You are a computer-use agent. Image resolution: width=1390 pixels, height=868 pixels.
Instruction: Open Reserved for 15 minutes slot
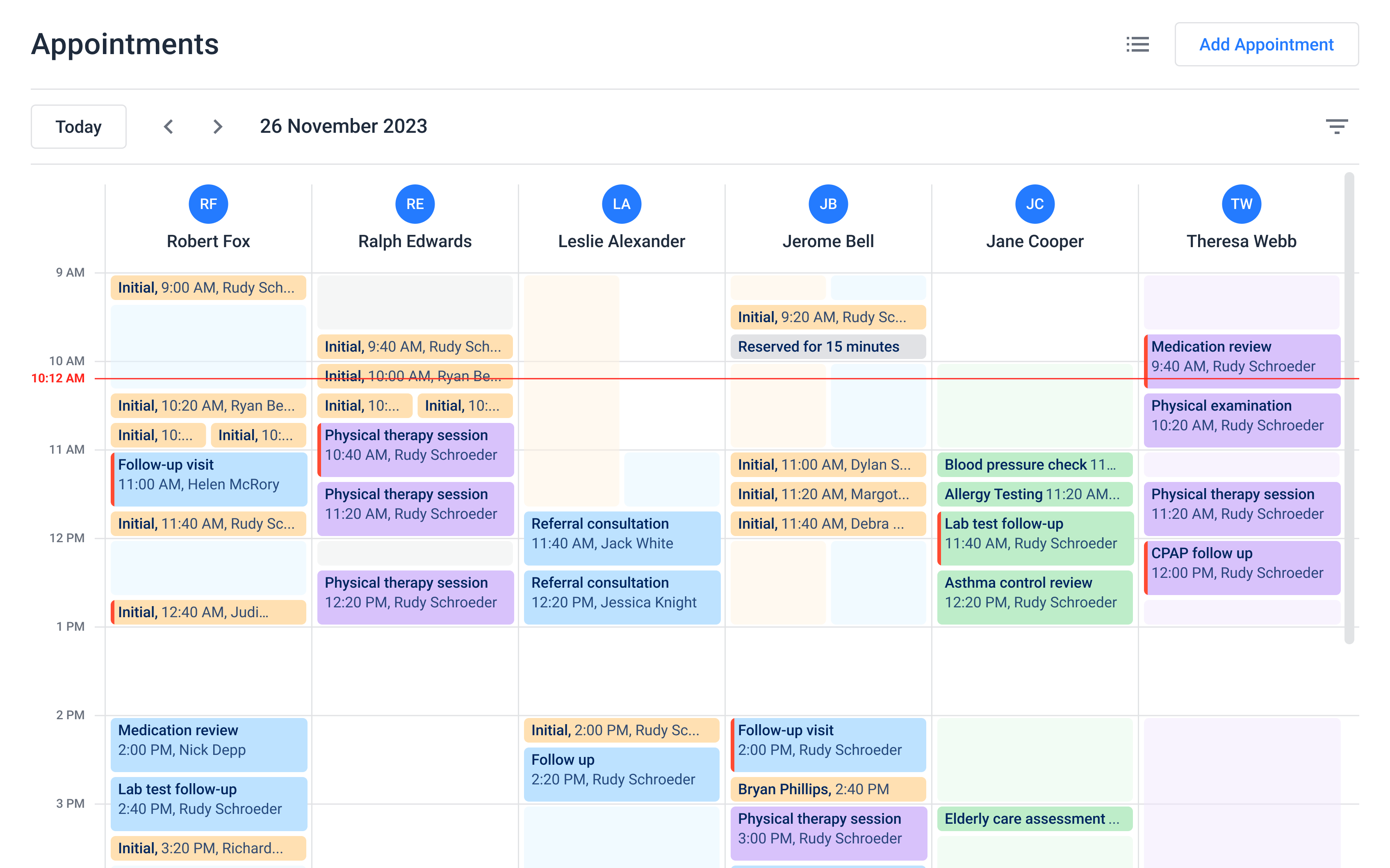(828, 347)
